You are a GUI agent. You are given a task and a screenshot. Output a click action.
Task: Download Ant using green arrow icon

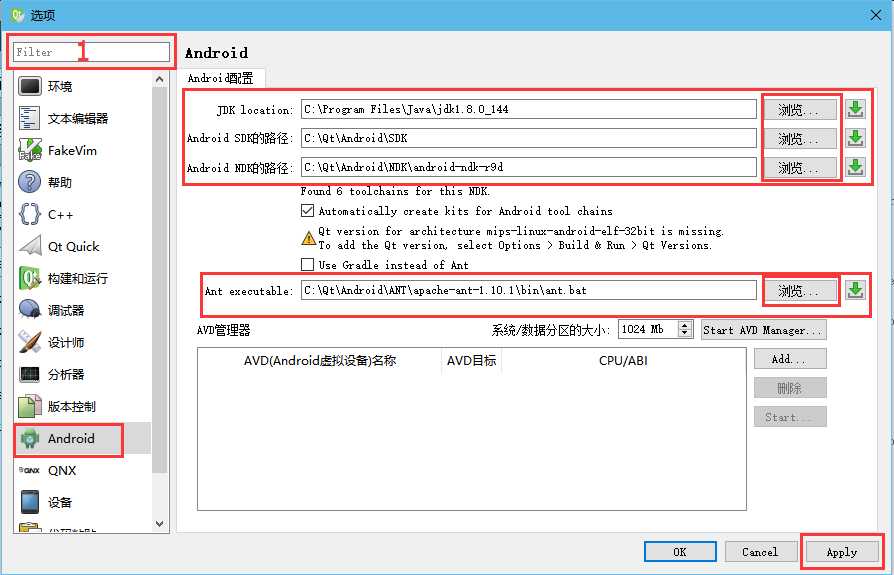[855, 290]
